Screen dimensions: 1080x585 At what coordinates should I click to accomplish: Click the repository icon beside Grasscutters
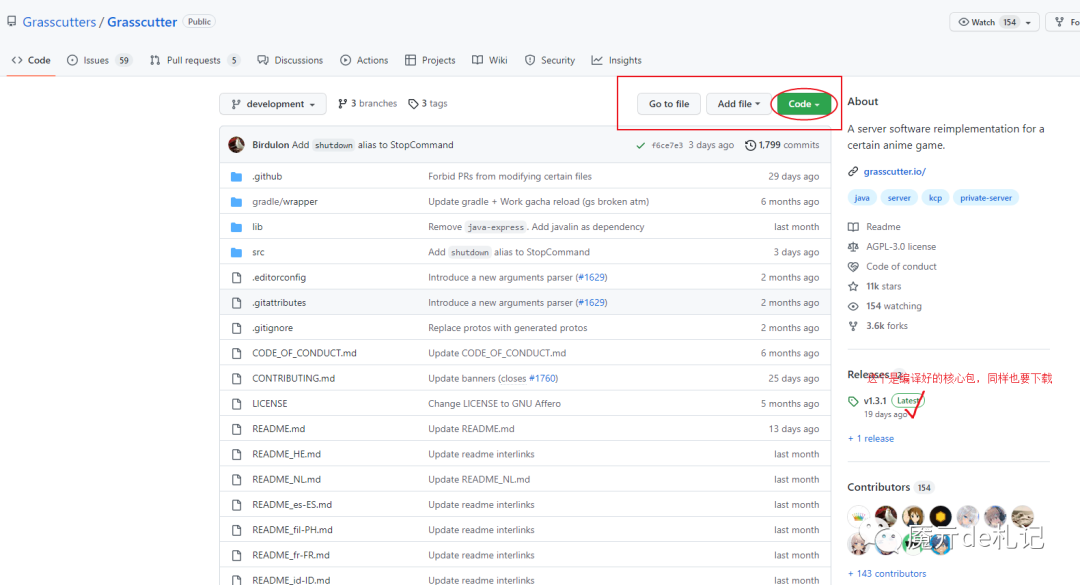point(12,21)
